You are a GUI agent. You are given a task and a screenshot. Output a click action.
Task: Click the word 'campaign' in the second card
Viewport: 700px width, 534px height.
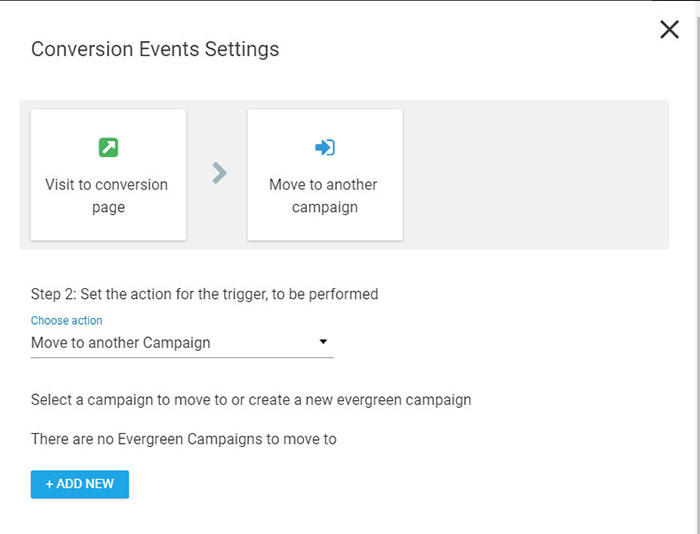324,208
